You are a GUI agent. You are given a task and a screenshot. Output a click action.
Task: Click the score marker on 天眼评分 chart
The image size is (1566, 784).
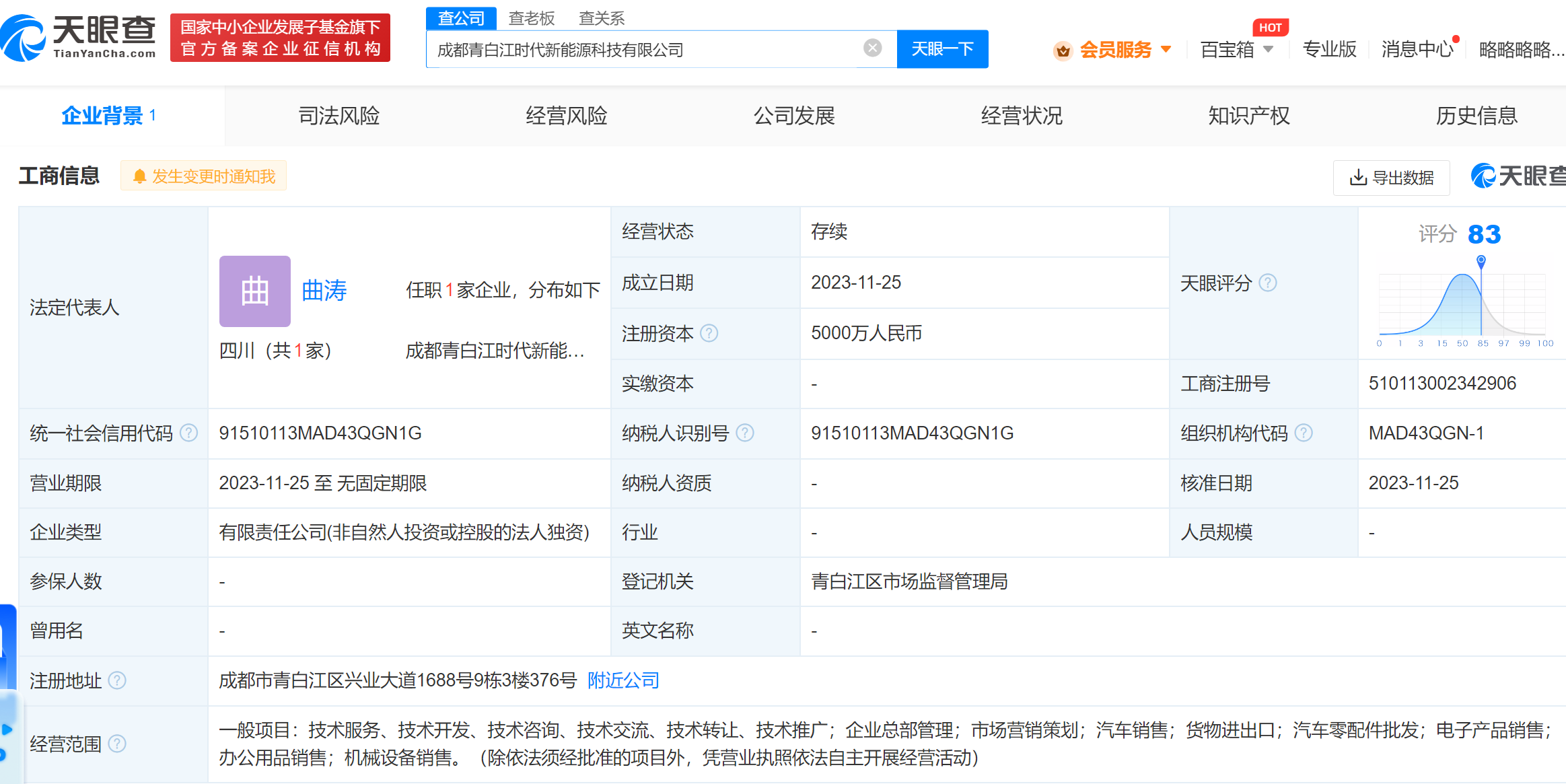point(1481,260)
